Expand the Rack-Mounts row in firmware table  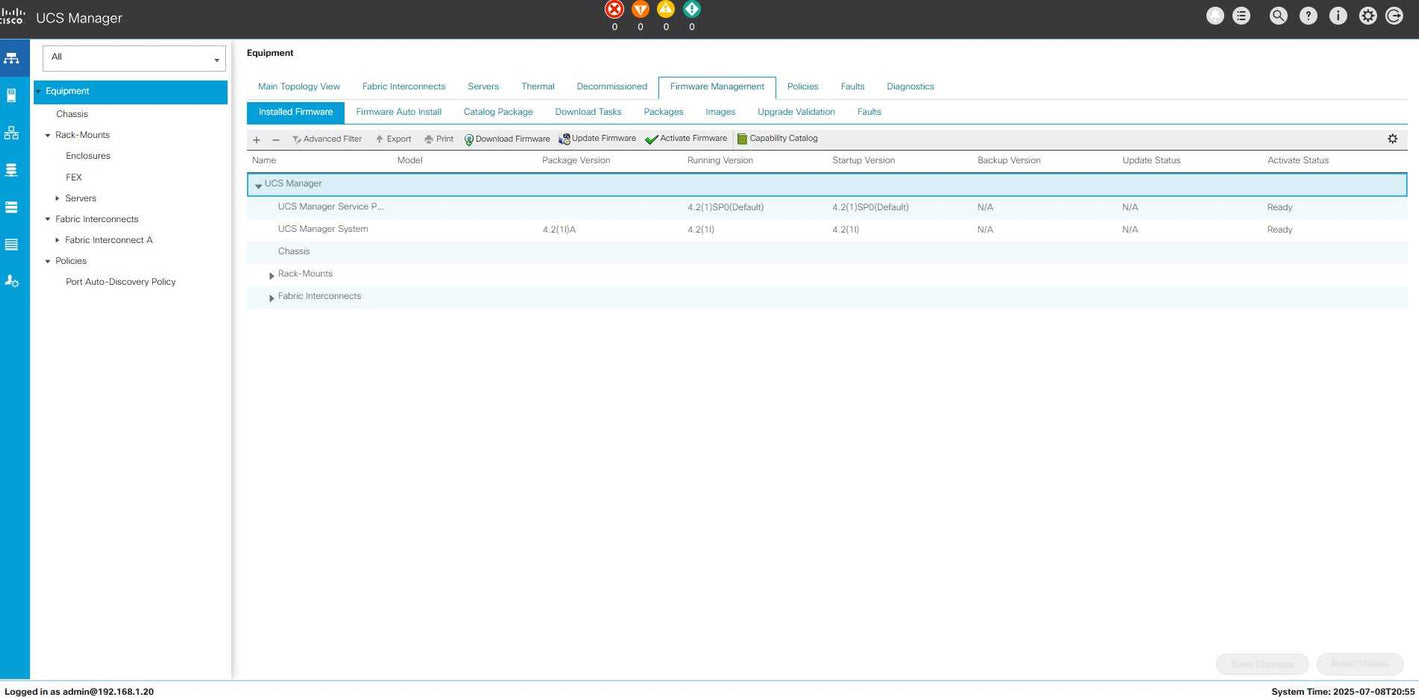click(271, 275)
